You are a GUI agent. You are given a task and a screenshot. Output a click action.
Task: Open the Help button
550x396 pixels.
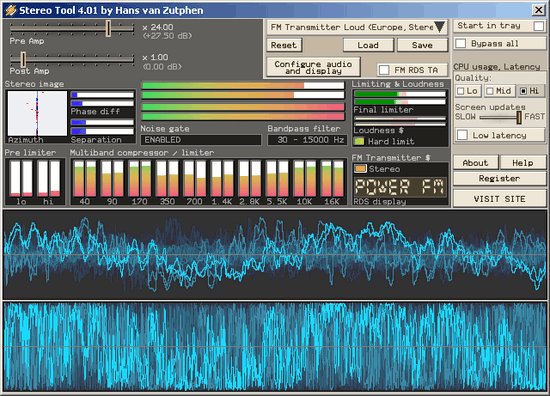point(522,163)
